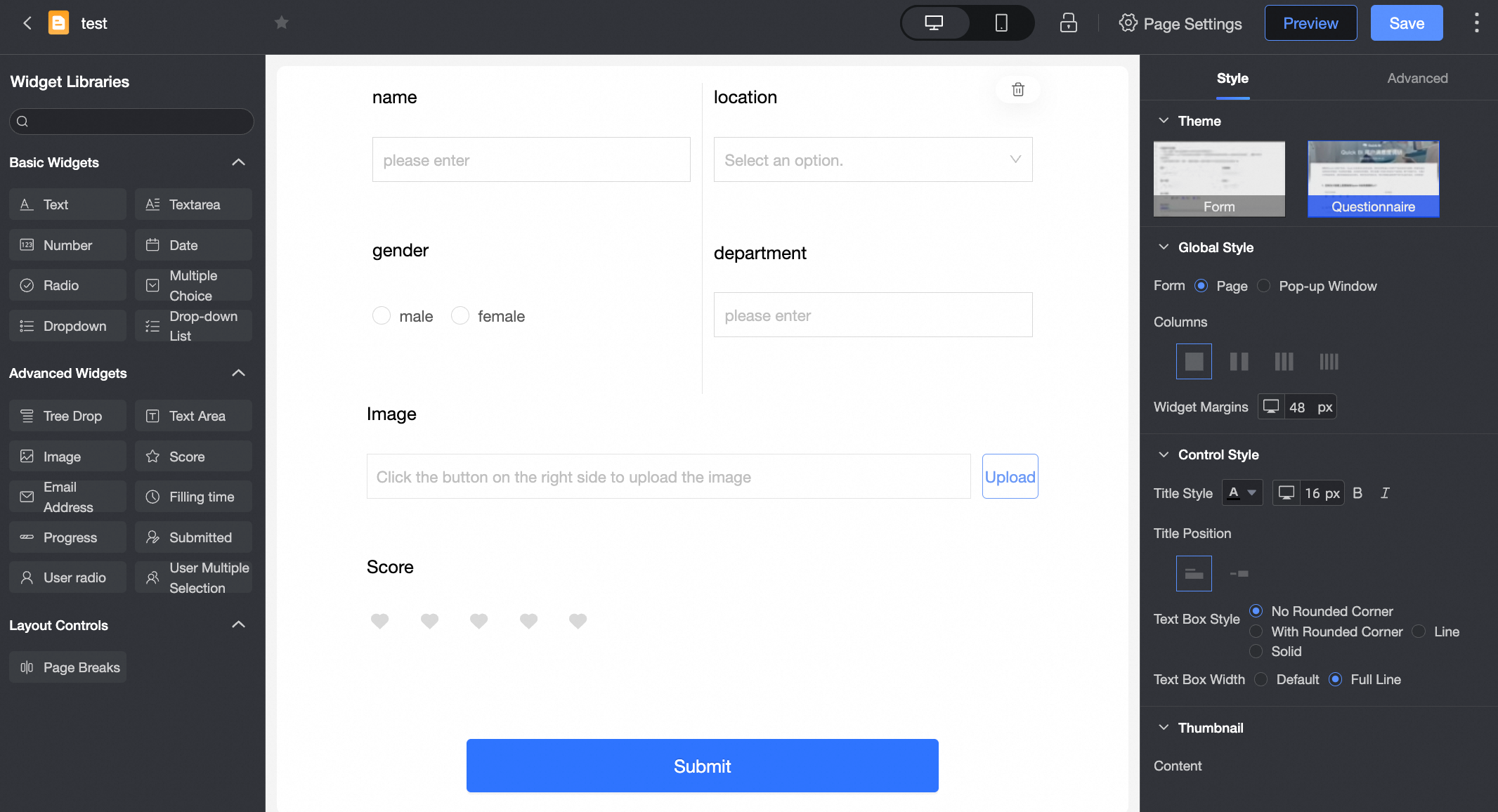Collapse the Basic Widgets section
Viewport: 1498px width, 812px height.
(x=238, y=162)
